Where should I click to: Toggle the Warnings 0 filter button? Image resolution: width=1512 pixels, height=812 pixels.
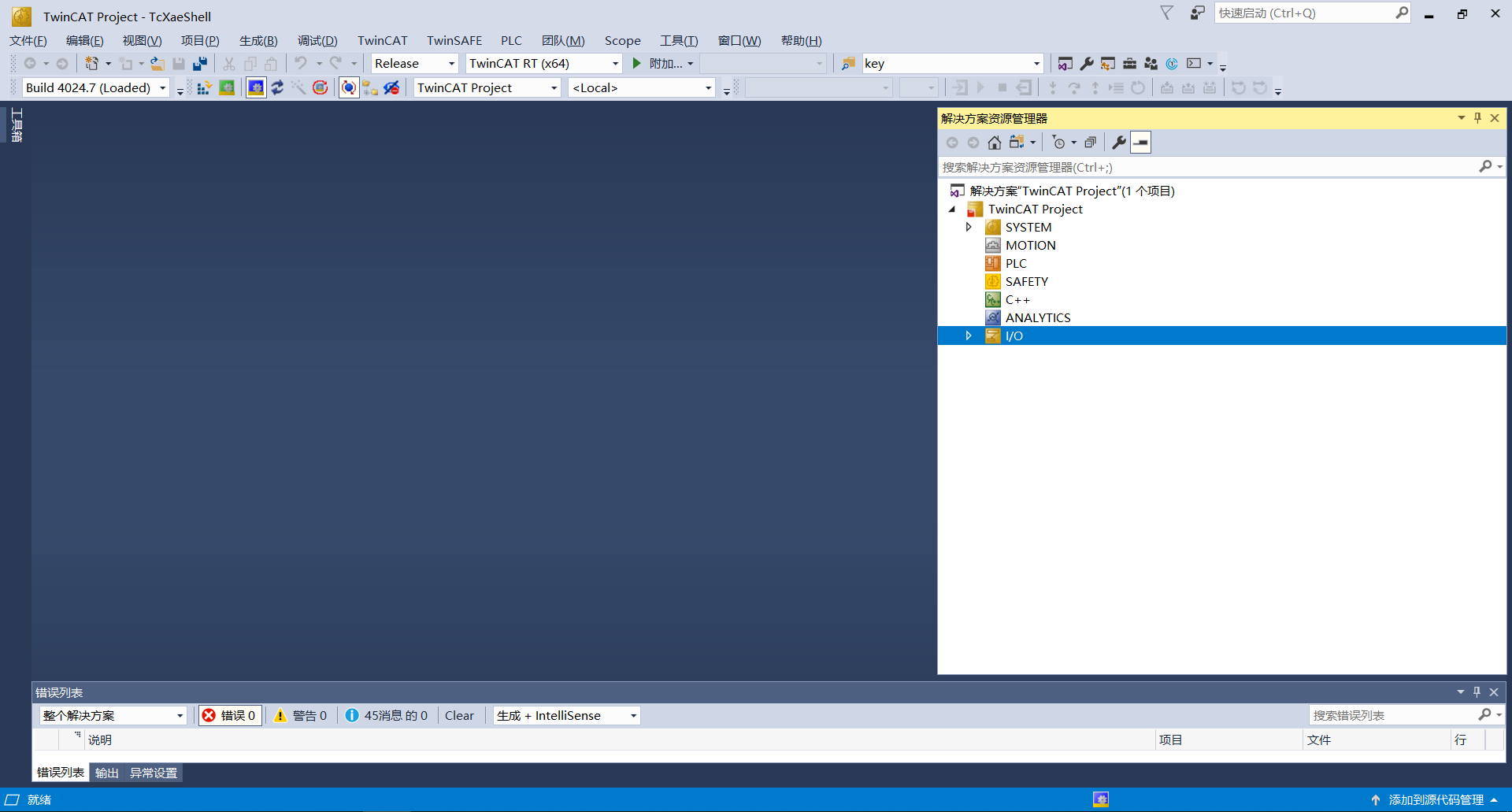(300, 716)
